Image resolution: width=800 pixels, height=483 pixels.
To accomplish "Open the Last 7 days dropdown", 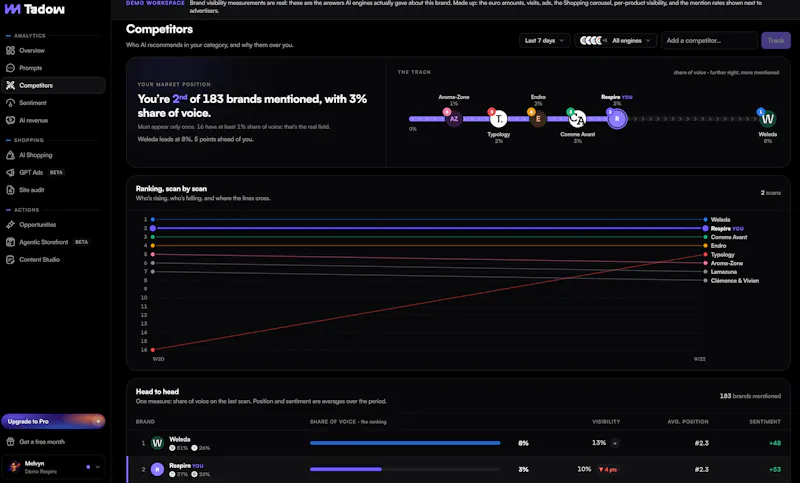I will coord(544,40).
